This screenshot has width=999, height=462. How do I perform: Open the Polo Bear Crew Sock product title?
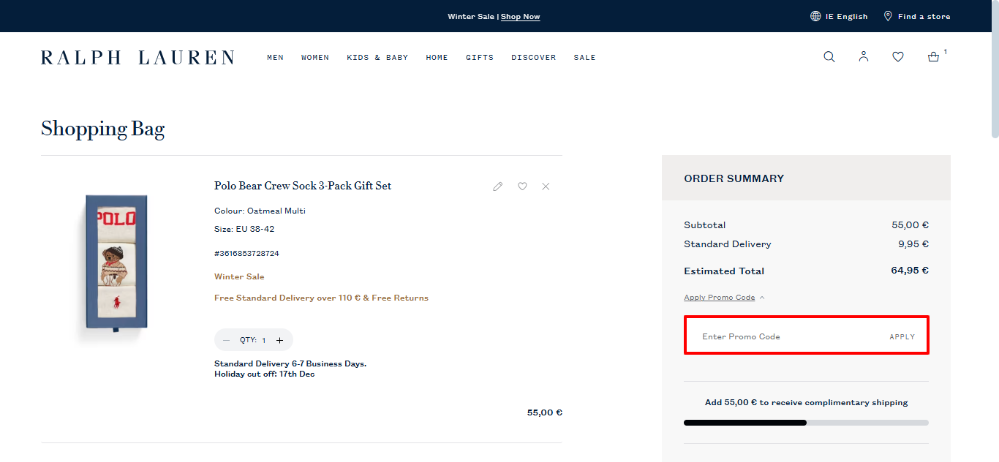tap(303, 186)
